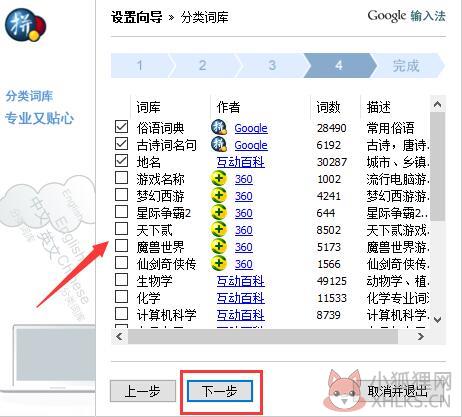Click the 上一步 button
This screenshot has height=417, width=462.
143,391
